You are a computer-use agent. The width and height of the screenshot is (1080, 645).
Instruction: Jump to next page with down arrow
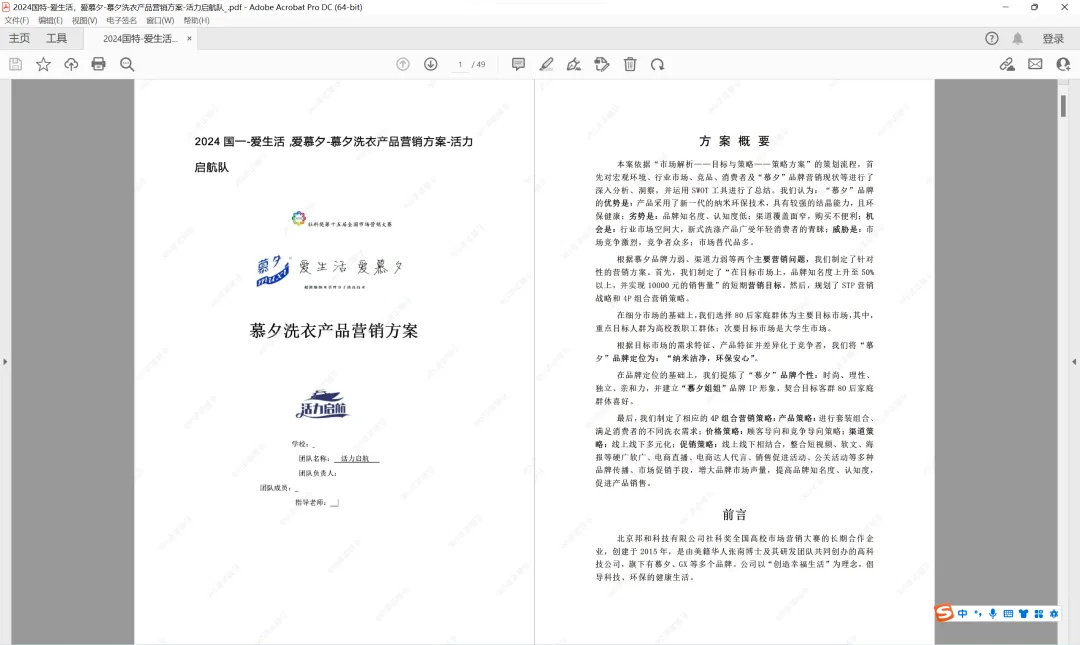(430, 64)
